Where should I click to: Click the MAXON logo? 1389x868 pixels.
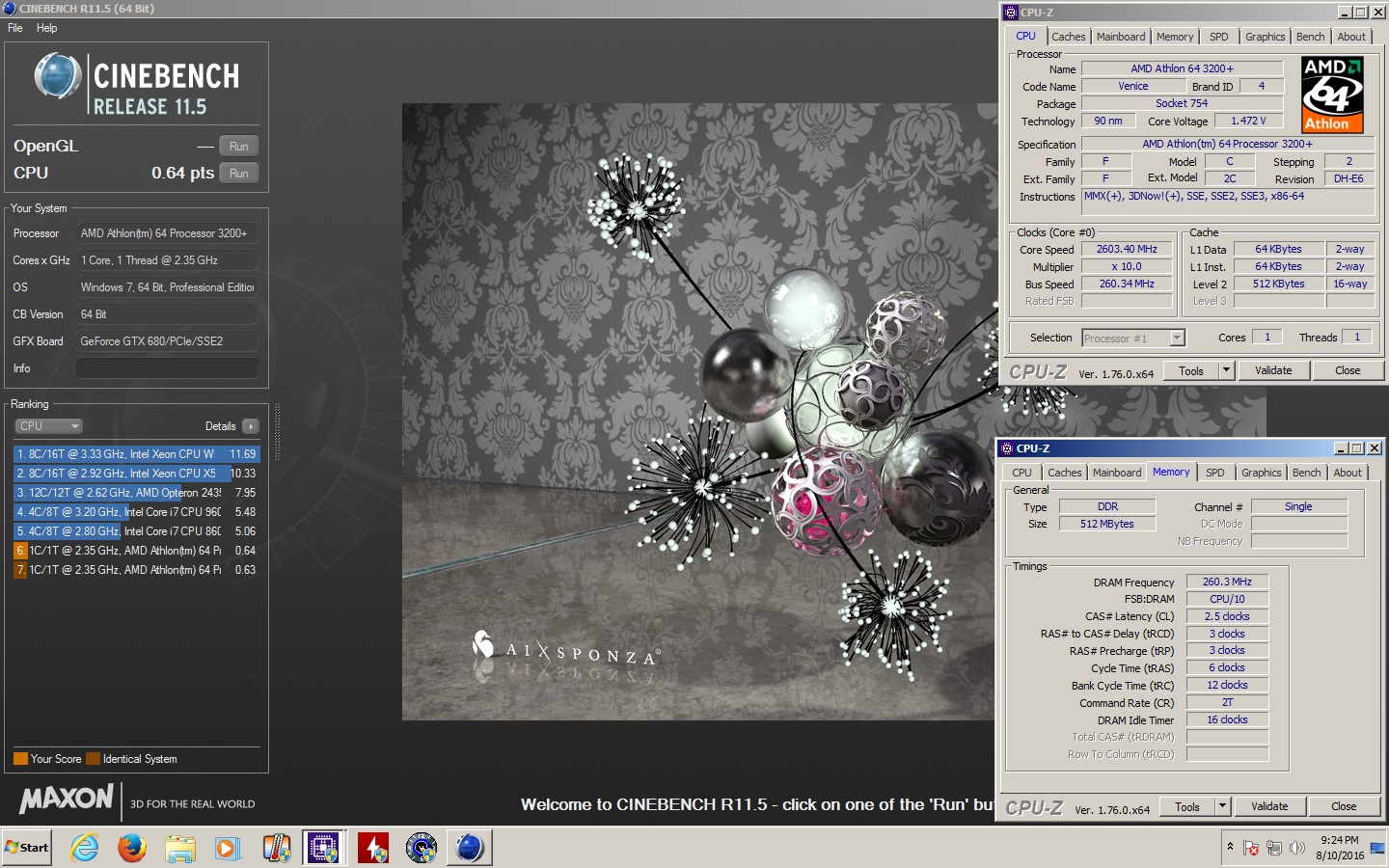67,800
